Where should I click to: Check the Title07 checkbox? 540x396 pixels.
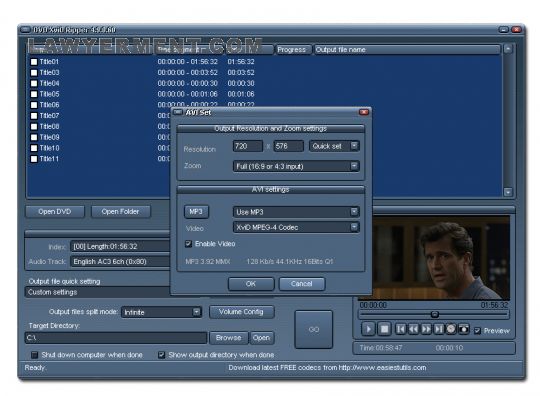[34, 116]
